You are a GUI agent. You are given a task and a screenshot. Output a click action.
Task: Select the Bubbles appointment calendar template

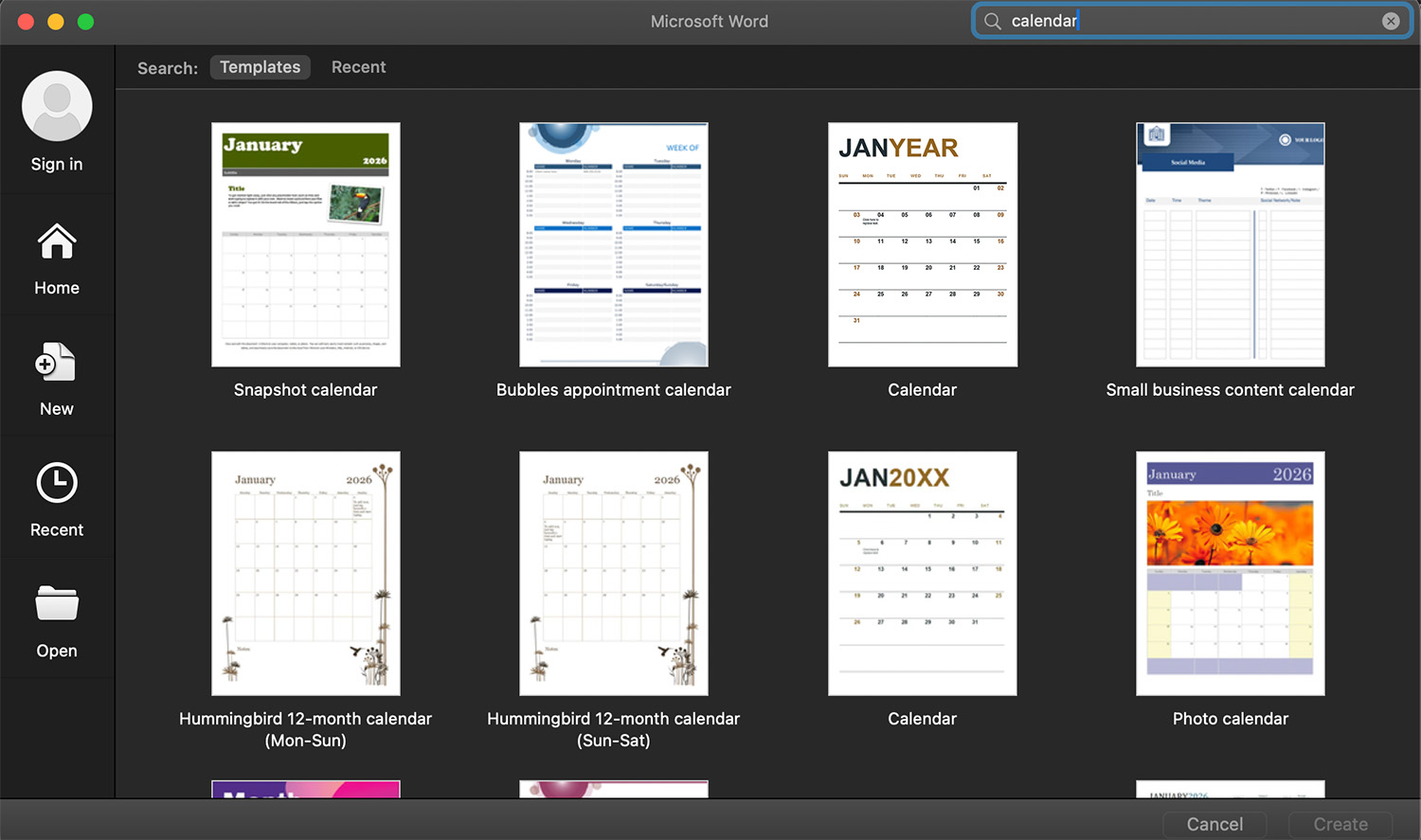pos(613,243)
